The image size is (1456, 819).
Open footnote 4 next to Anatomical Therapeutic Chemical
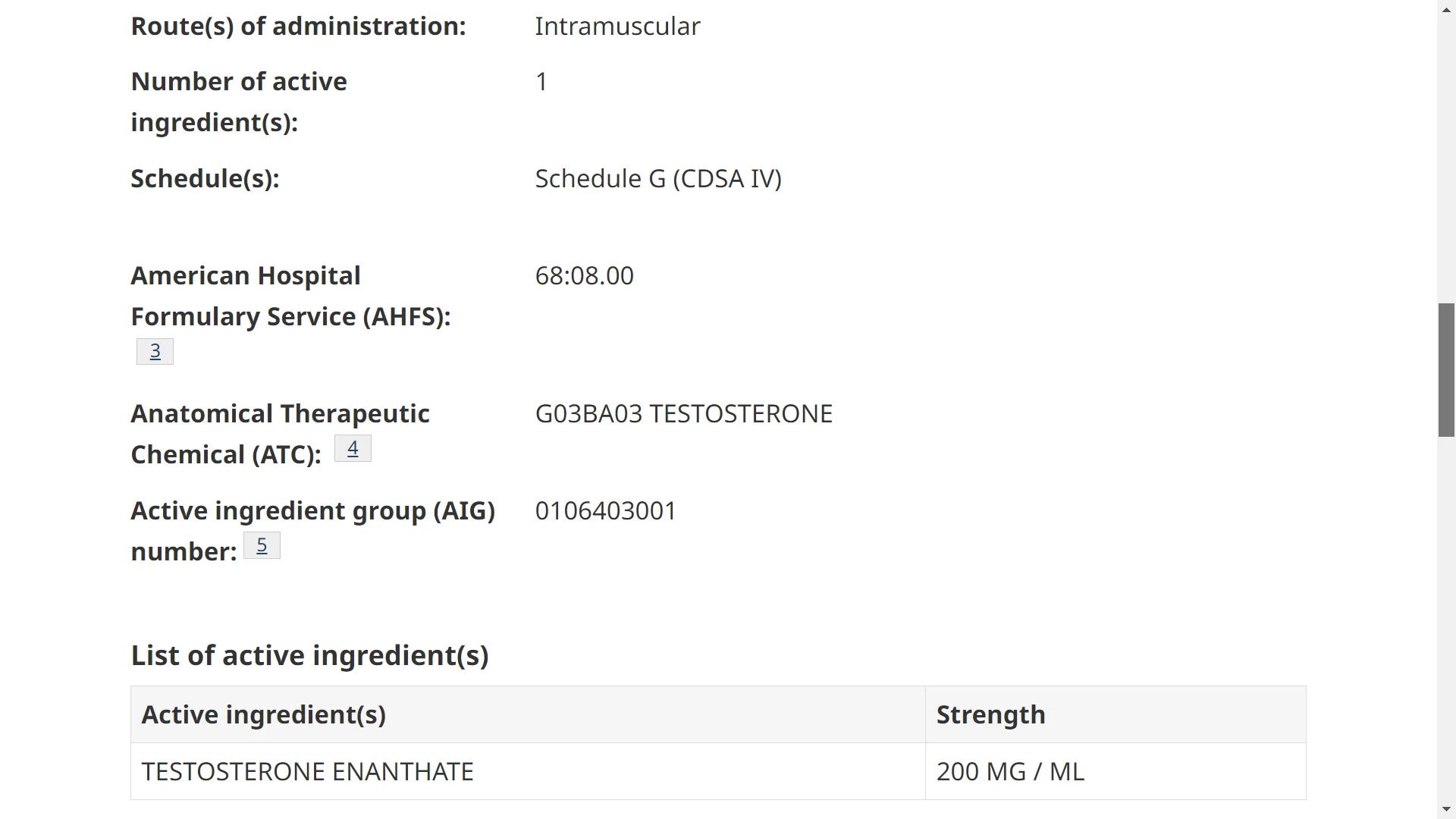[353, 448]
